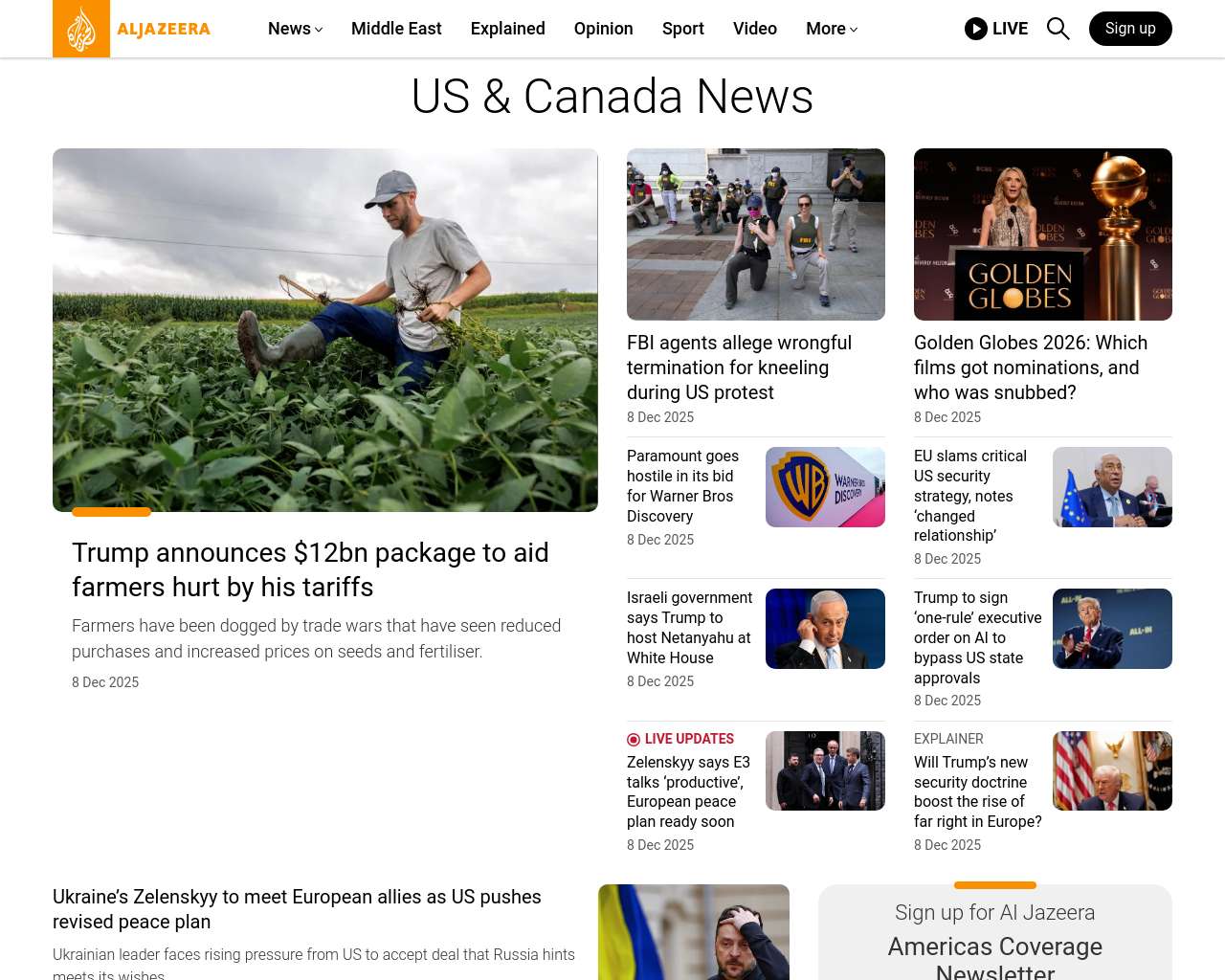Expand the News dropdown chevron

[x=319, y=30]
